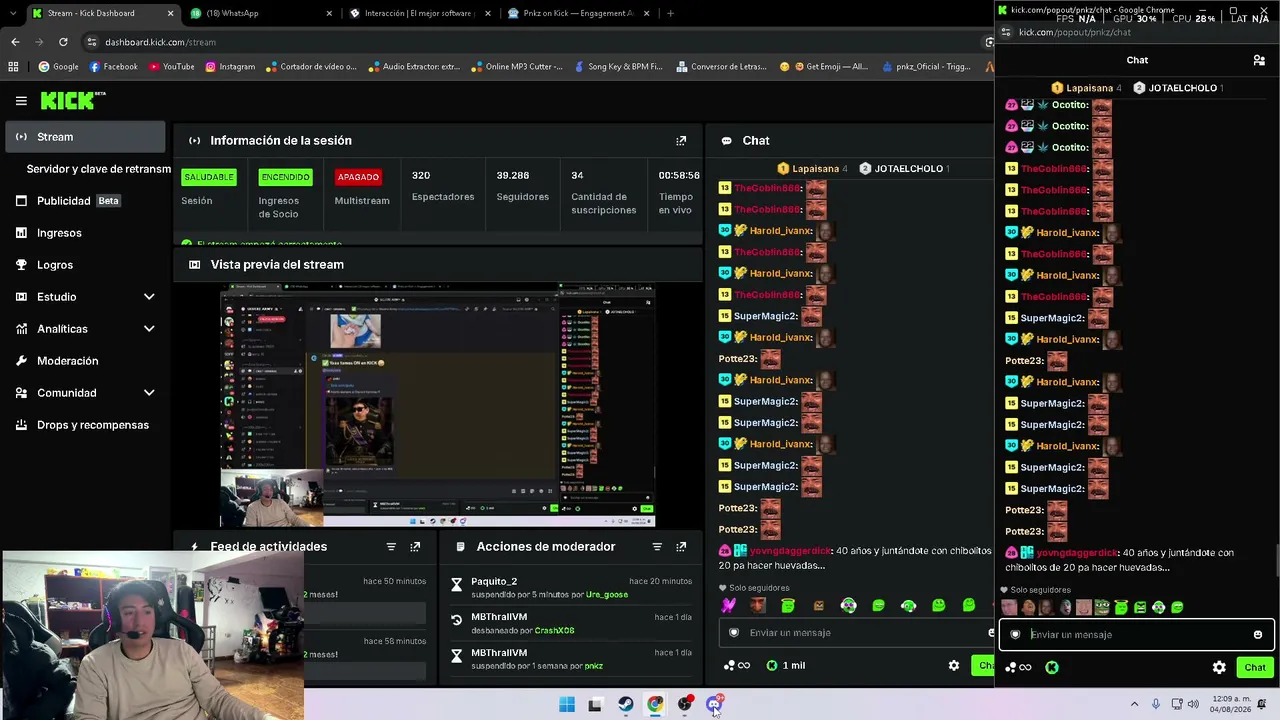Pop out the Feed de actividades panel
The width and height of the screenshot is (1280, 720).
coord(415,547)
